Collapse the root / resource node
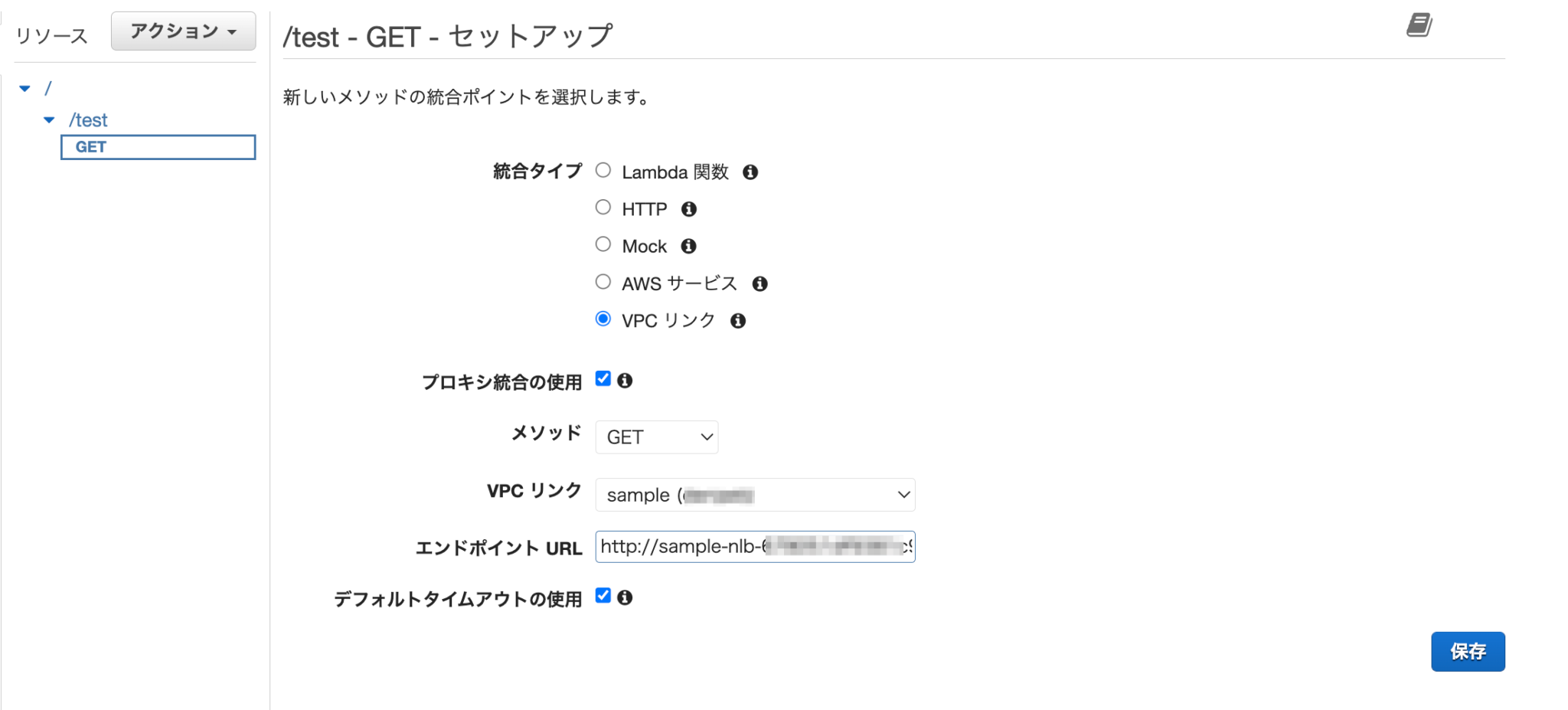The height and width of the screenshot is (710, 1568). pyautogui.click(x=25, y=87)
